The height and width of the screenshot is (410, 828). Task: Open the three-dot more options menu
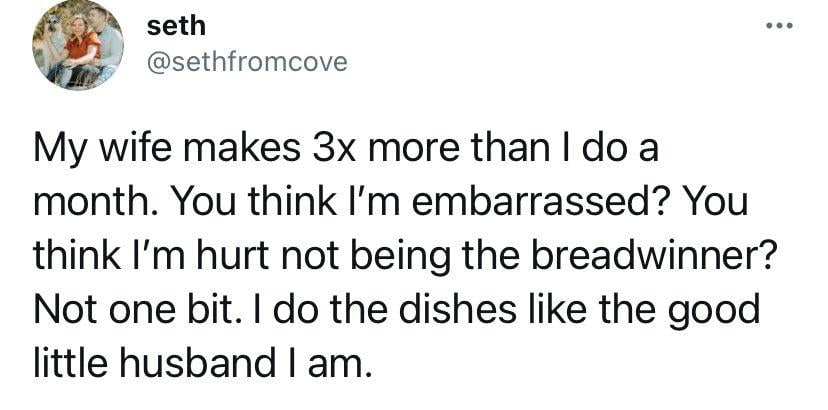(x=779, y=26)
